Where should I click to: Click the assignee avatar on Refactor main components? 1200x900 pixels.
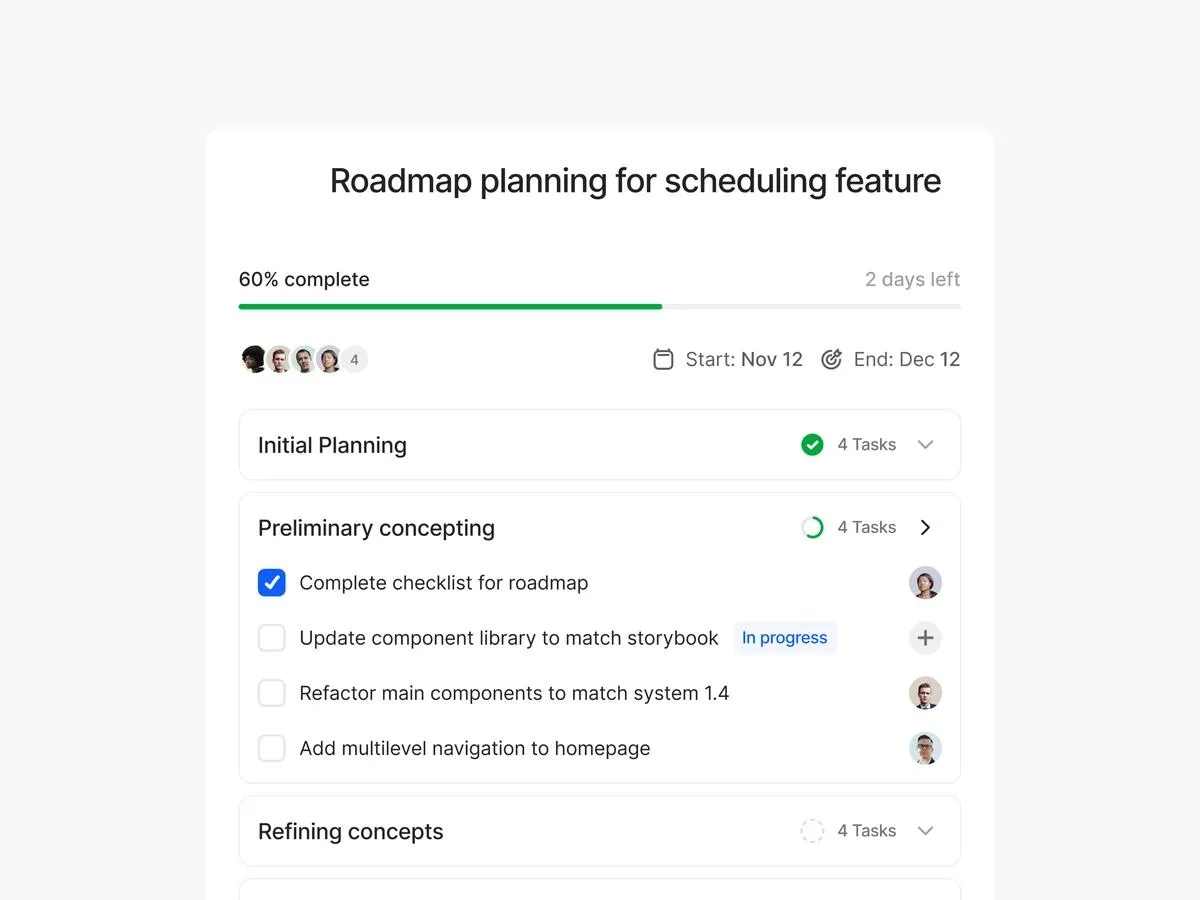tap(925, 693)
